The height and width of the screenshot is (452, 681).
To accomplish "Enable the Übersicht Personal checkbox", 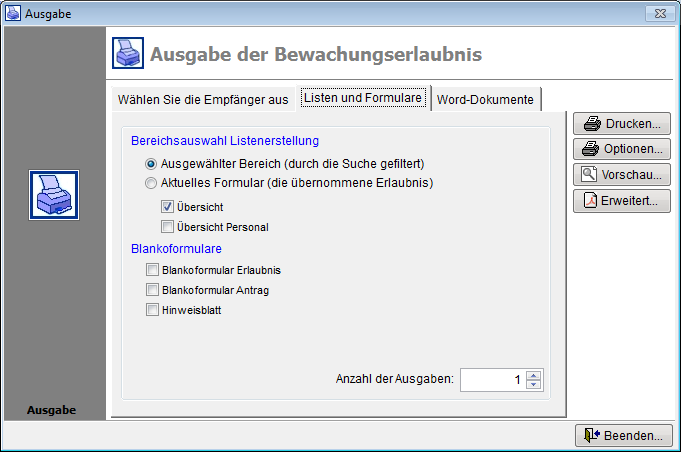I will tap(168, 227).
